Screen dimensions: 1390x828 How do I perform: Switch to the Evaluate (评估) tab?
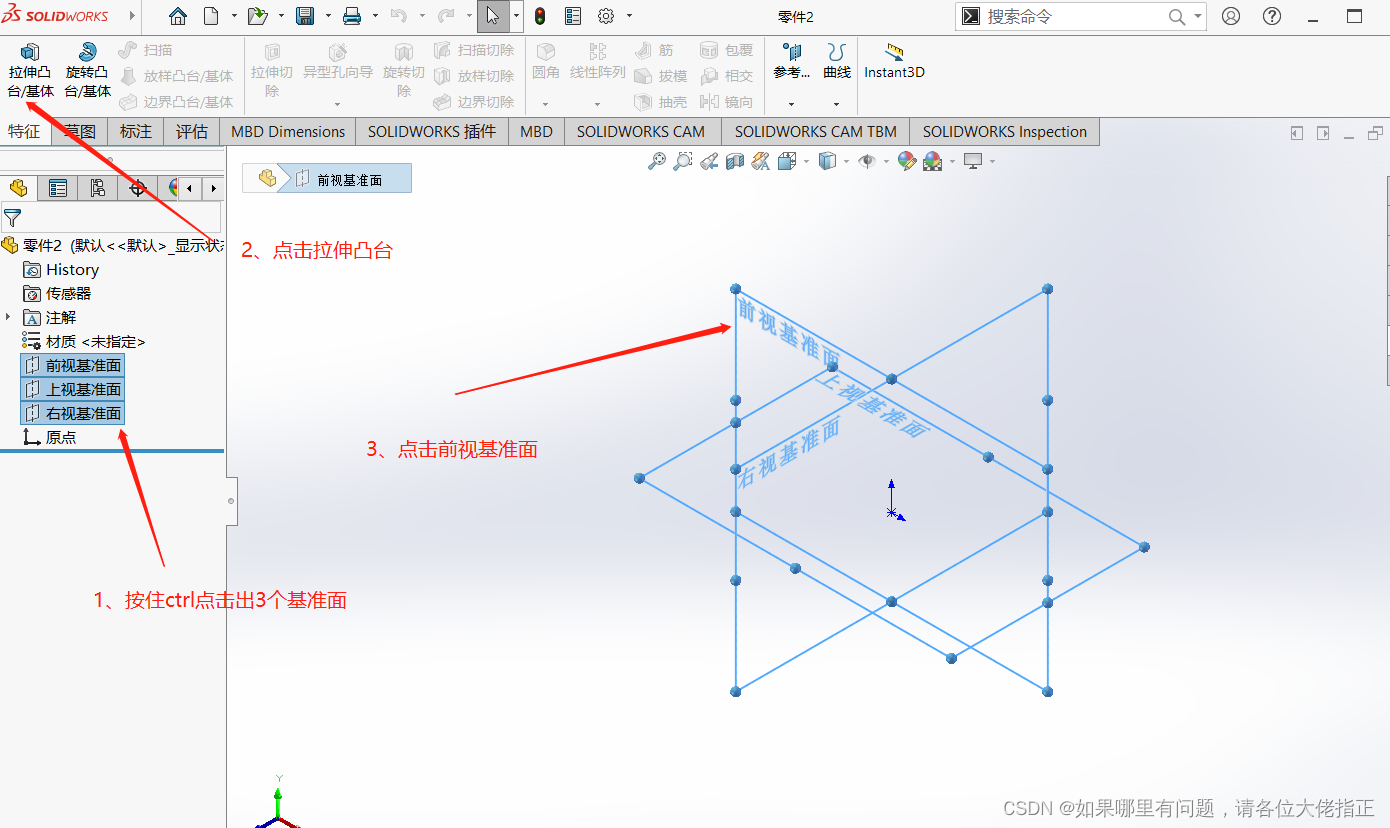192,131
